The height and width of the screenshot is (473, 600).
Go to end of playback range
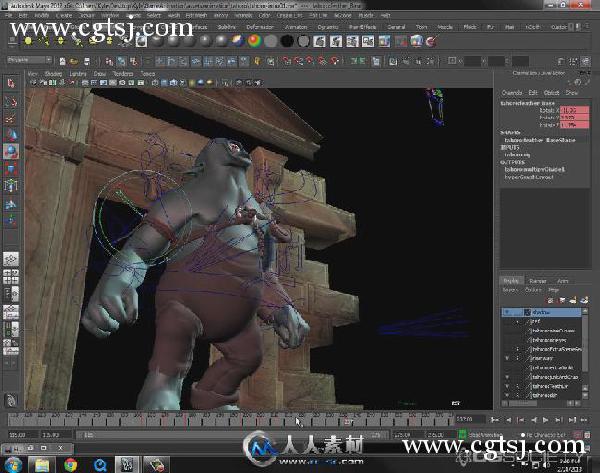584,420
